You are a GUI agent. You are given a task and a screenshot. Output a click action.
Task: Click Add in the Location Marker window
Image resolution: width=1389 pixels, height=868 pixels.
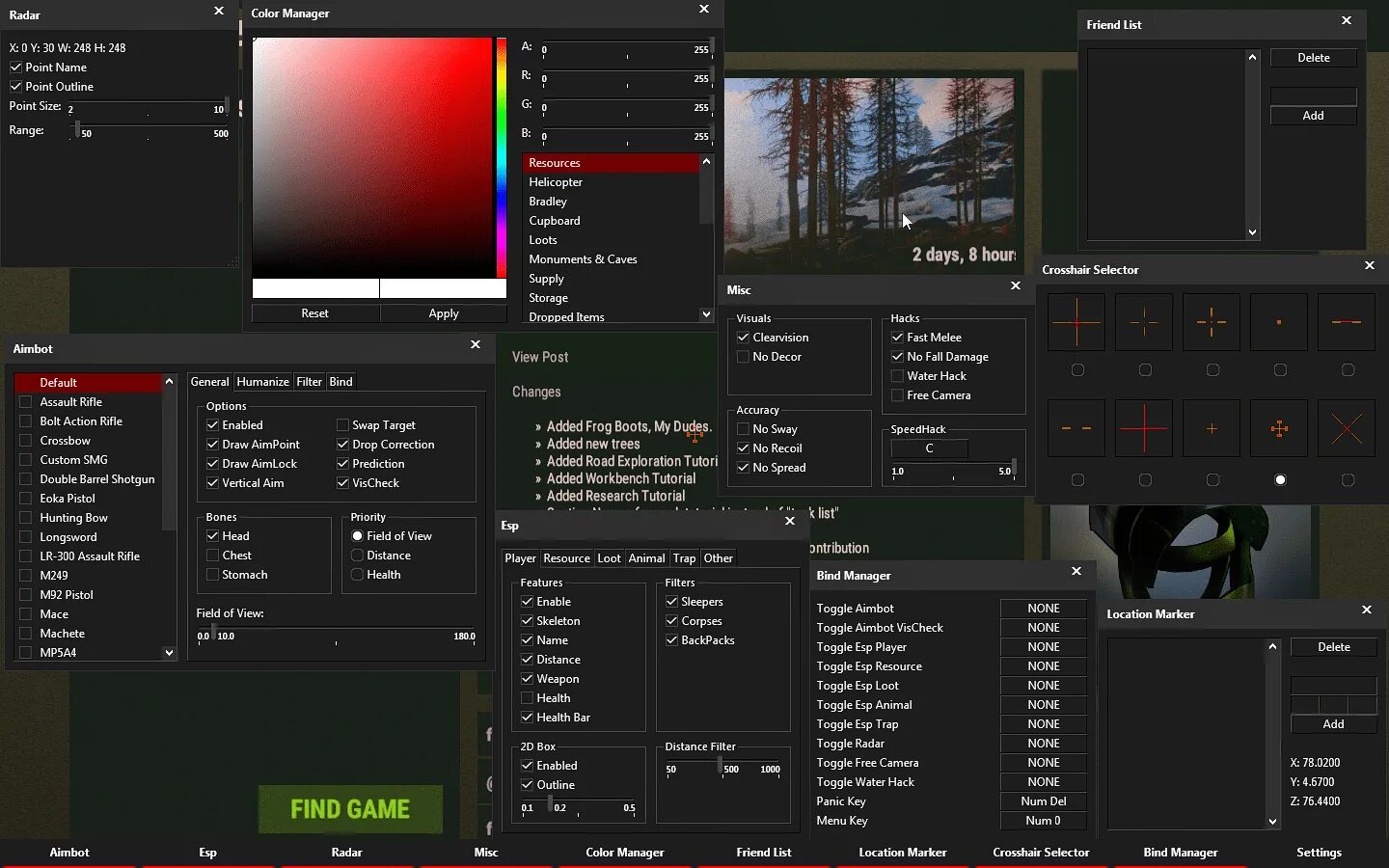pos(1333,724)
